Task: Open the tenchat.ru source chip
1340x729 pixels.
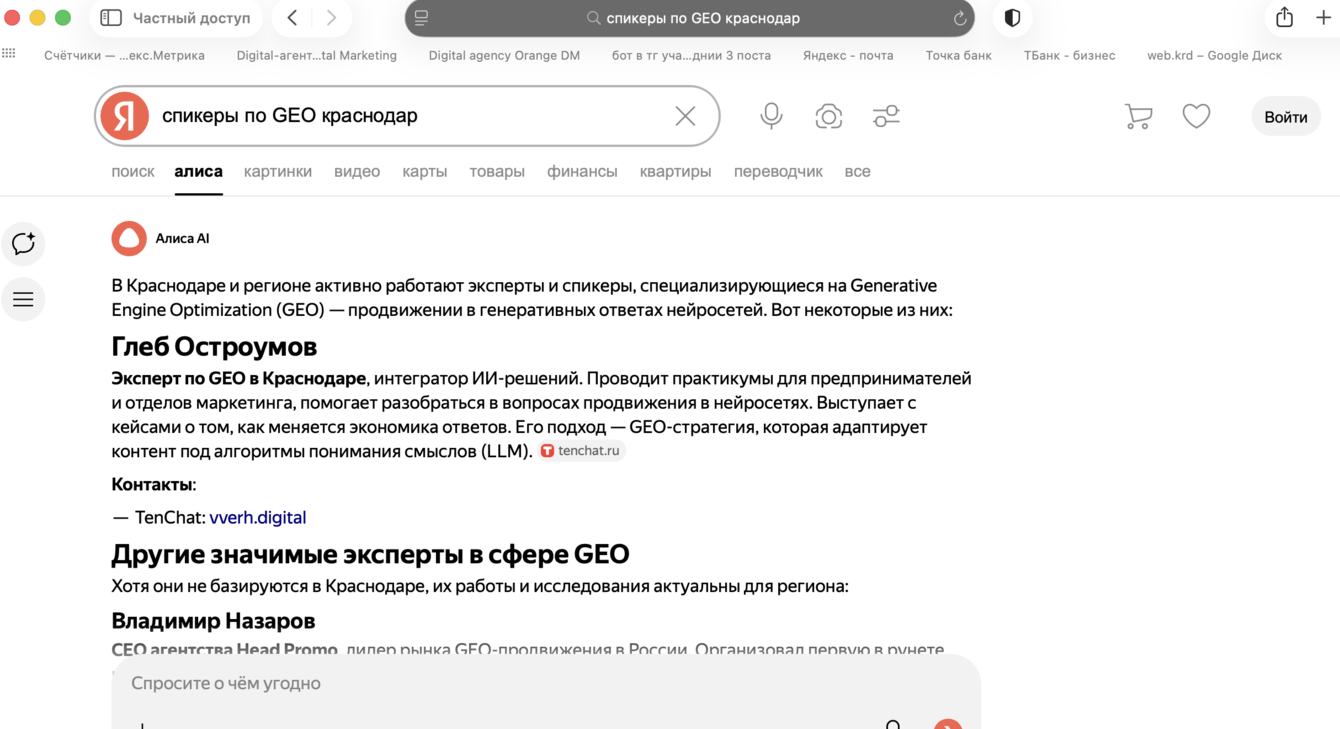Action: click(x=581, y=451)
